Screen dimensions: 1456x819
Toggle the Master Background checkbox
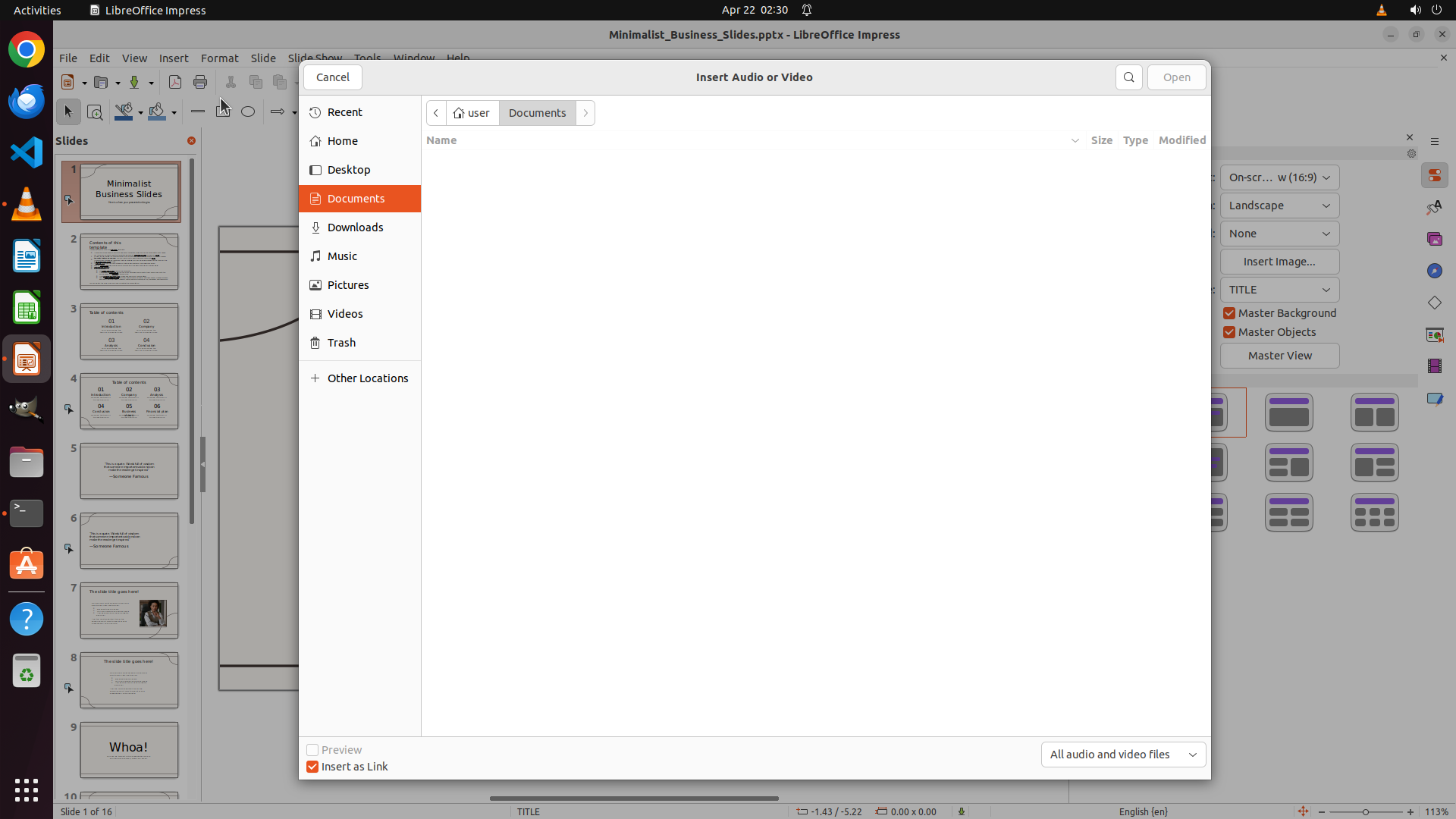pos(1229,313)
